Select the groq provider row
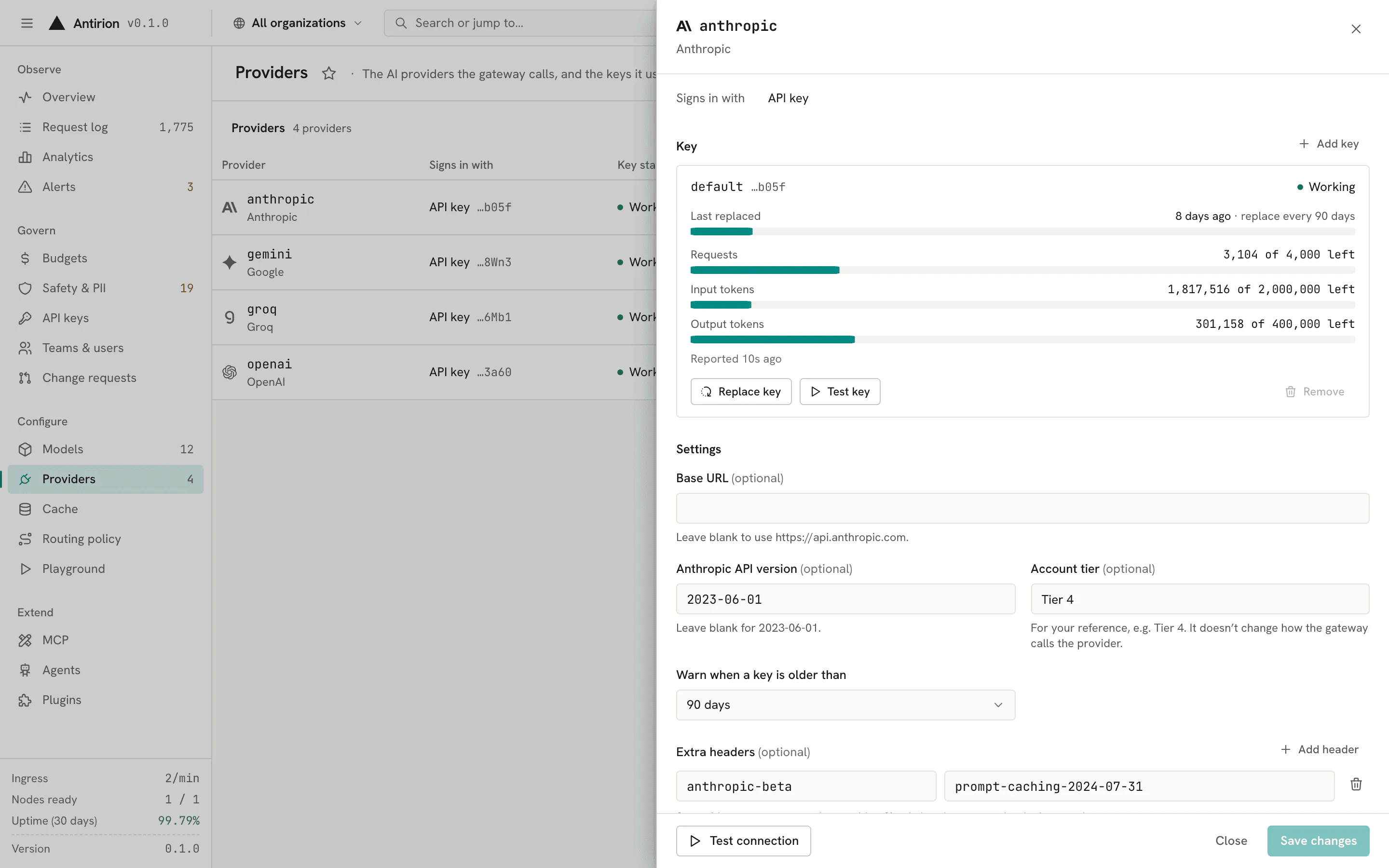The image size is (1389, 868). [434, 317]
